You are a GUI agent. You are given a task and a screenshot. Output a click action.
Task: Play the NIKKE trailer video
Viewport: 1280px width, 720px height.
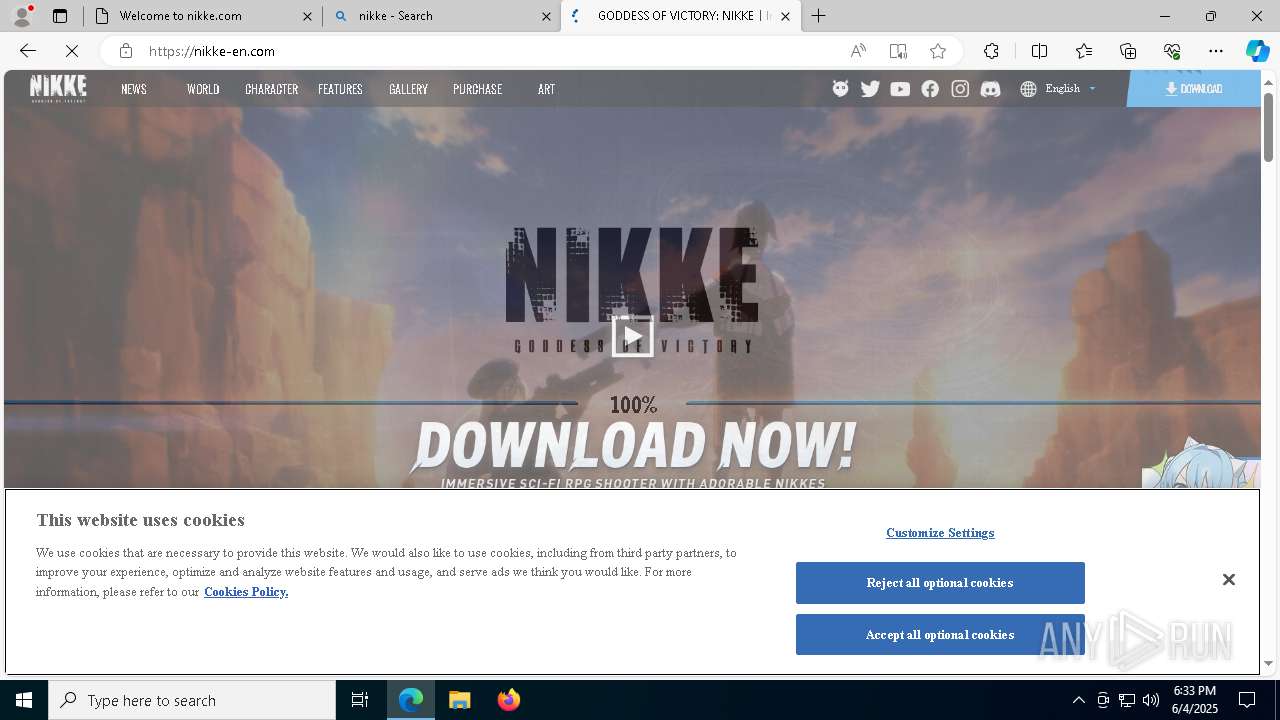(x=632, y=336)
